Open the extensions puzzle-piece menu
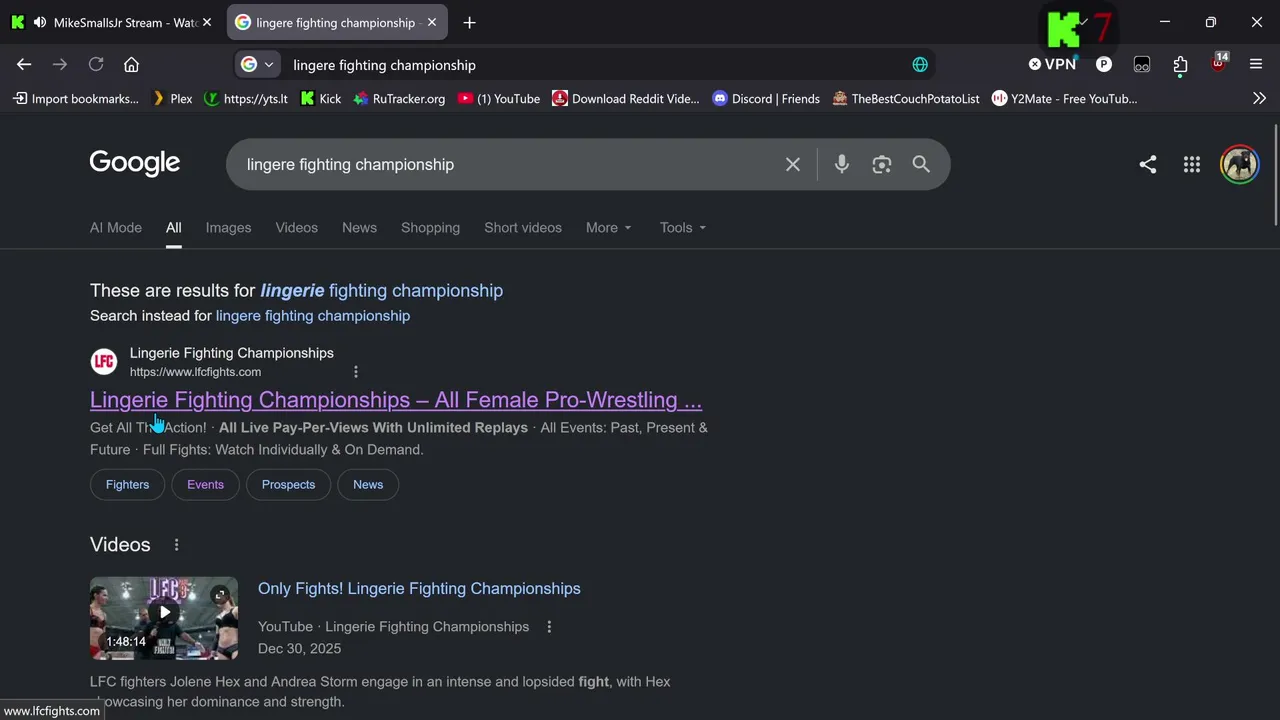This screenshot has width=1280, height=720. point(1180,64)
